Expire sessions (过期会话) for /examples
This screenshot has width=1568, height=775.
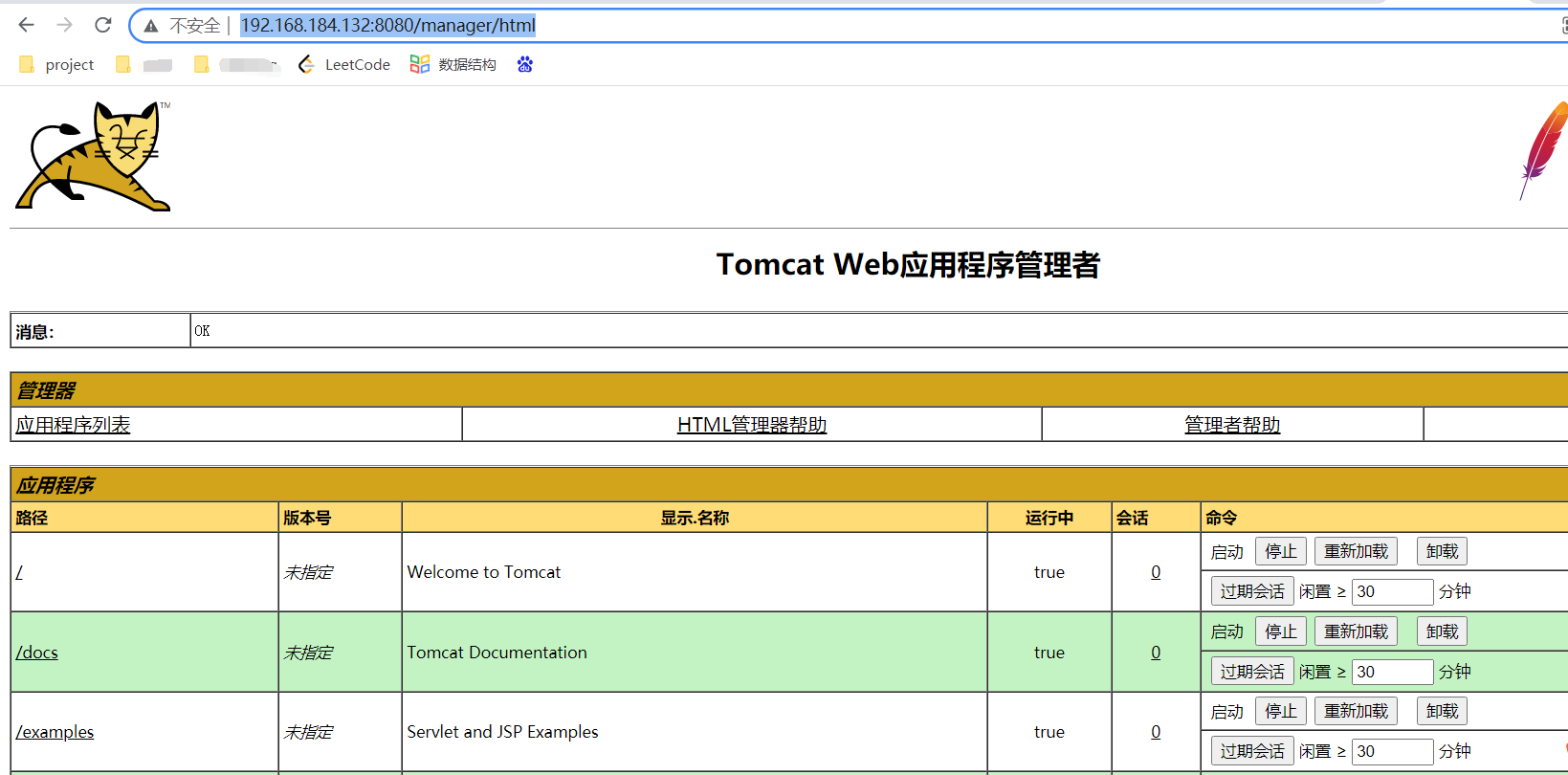[x=1252, y=751]
